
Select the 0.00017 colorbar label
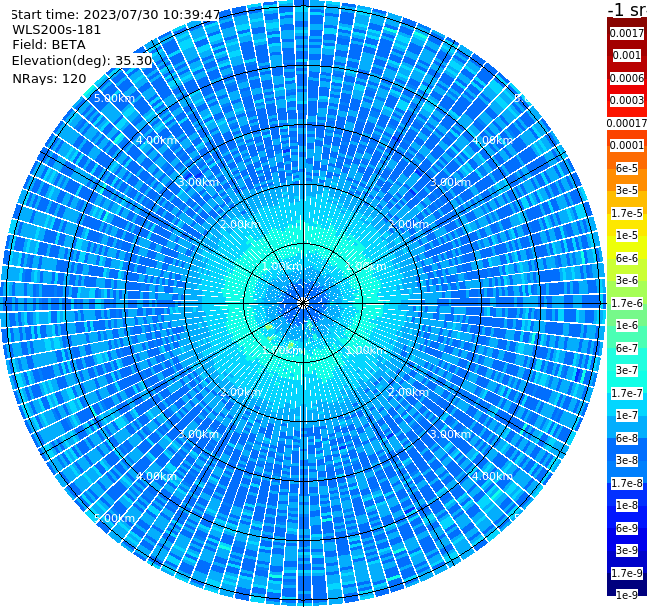pos(627,123)
